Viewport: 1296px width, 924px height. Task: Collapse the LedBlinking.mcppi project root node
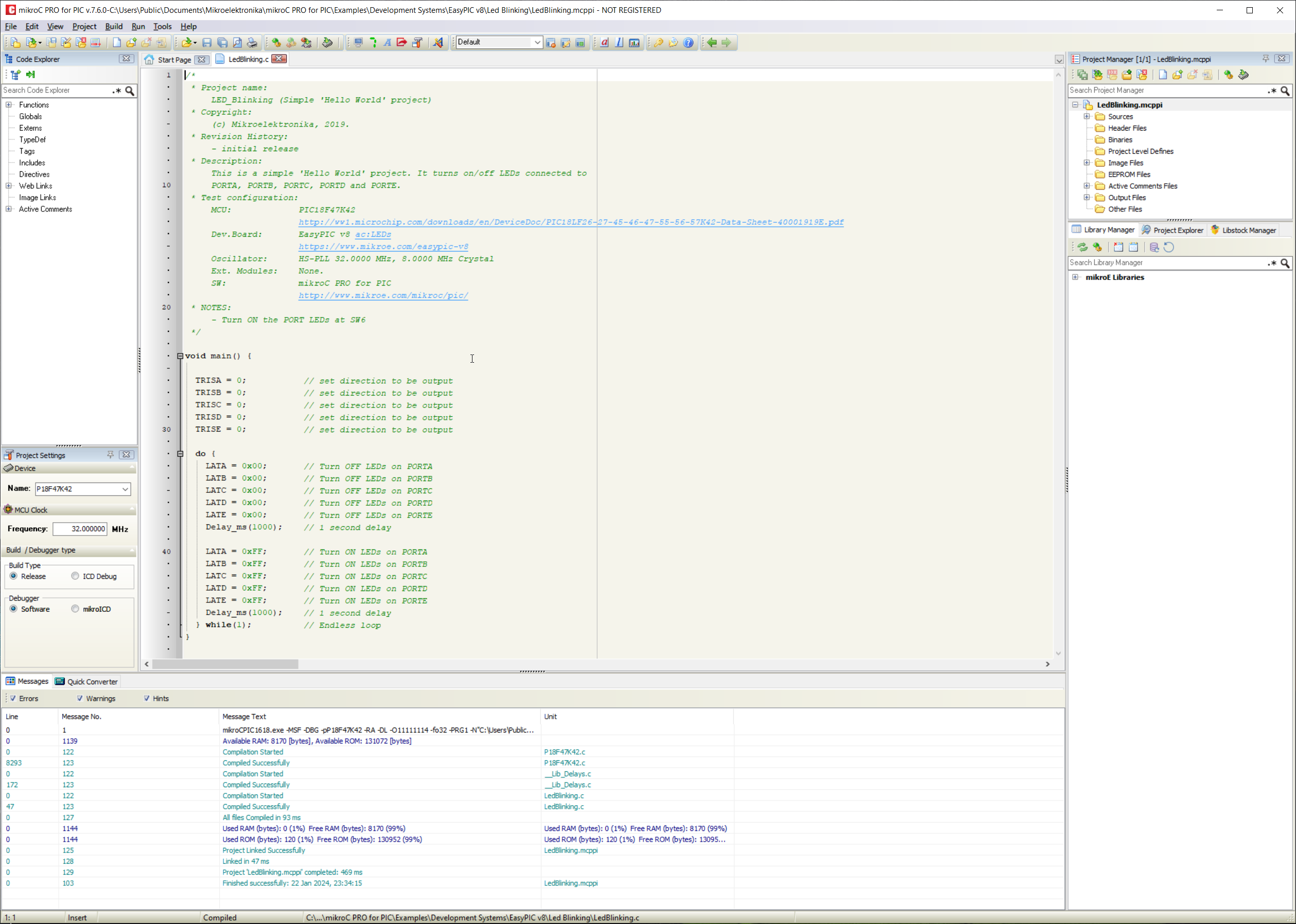[x=1075, y=104]
